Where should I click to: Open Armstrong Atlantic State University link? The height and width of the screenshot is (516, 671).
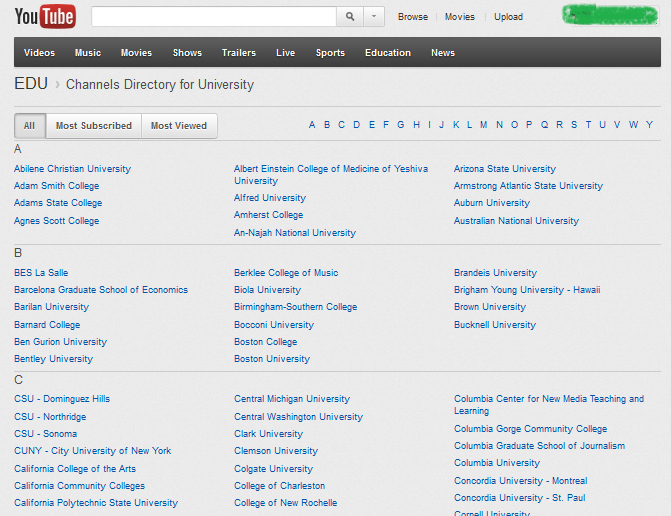click(x=528, y=186)
